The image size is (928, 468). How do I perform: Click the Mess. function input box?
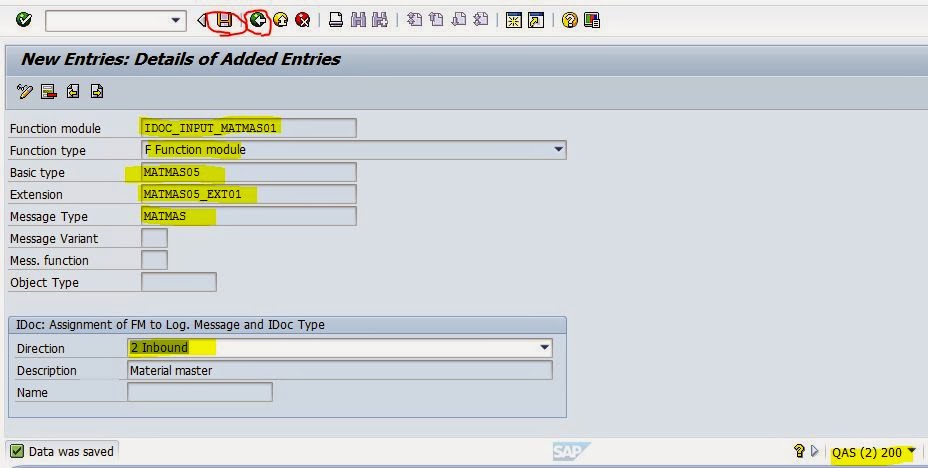(154, 260)
